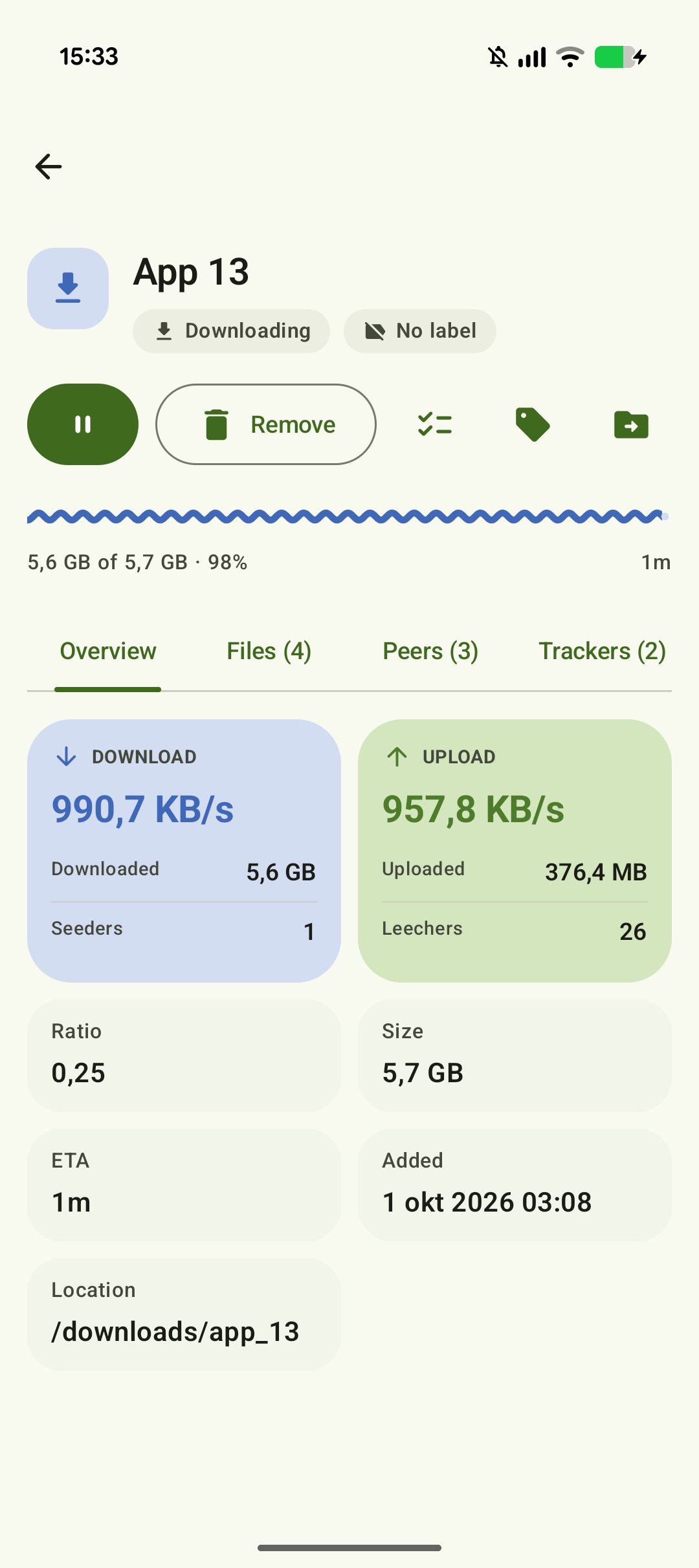Tap the Ratio 0,25 card

[x=184, y=1056]
